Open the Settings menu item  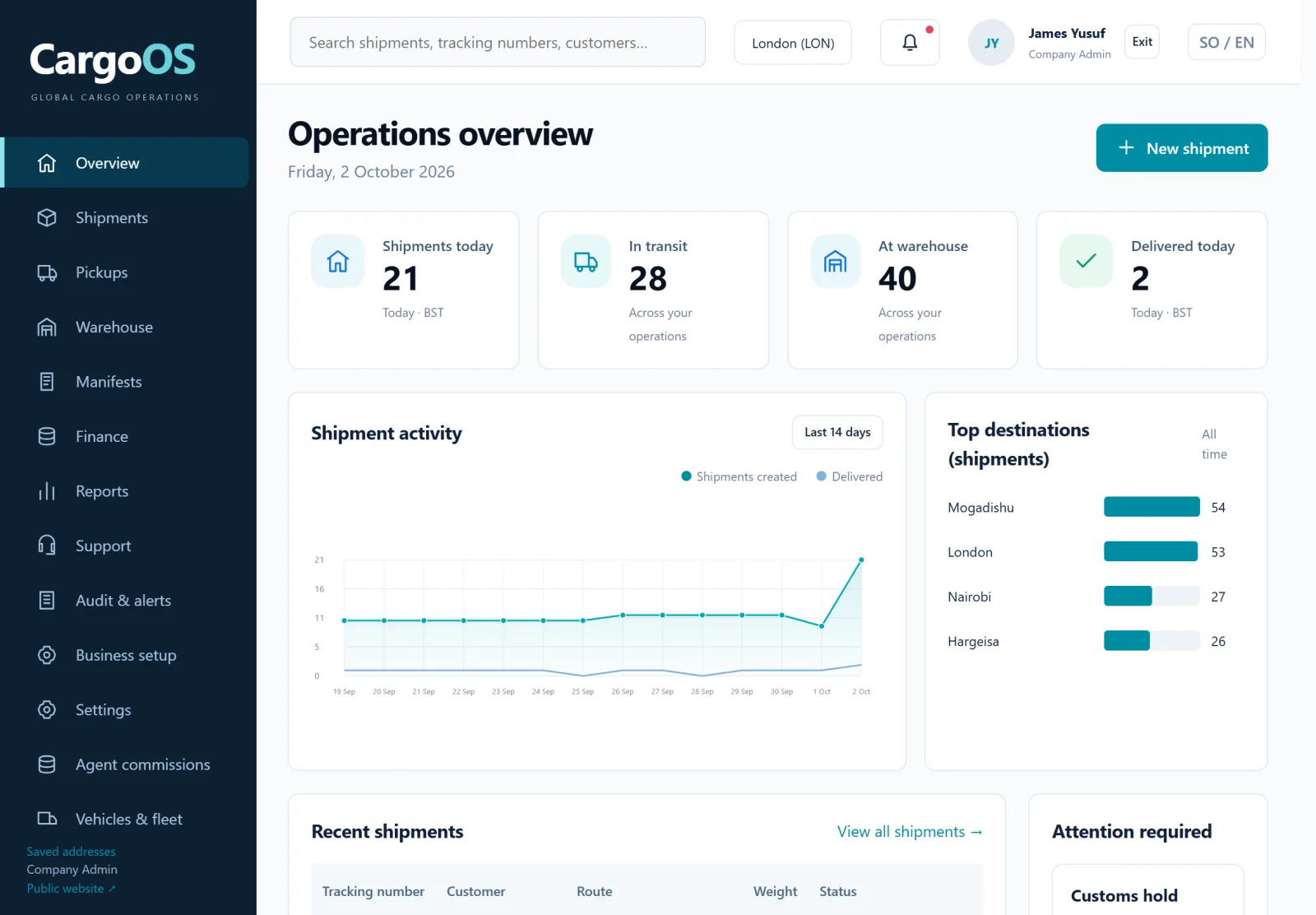(x=127, y=709)
